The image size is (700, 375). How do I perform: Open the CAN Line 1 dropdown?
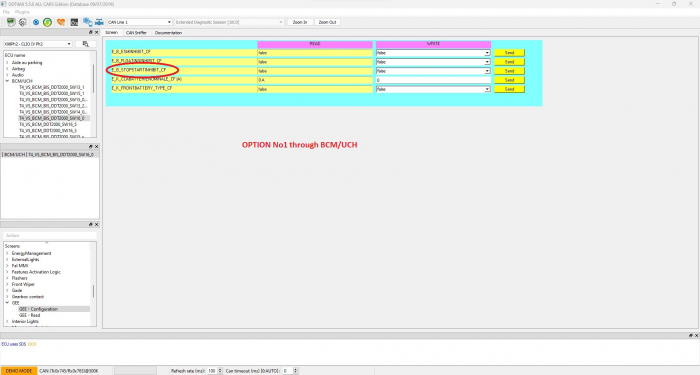140,22
